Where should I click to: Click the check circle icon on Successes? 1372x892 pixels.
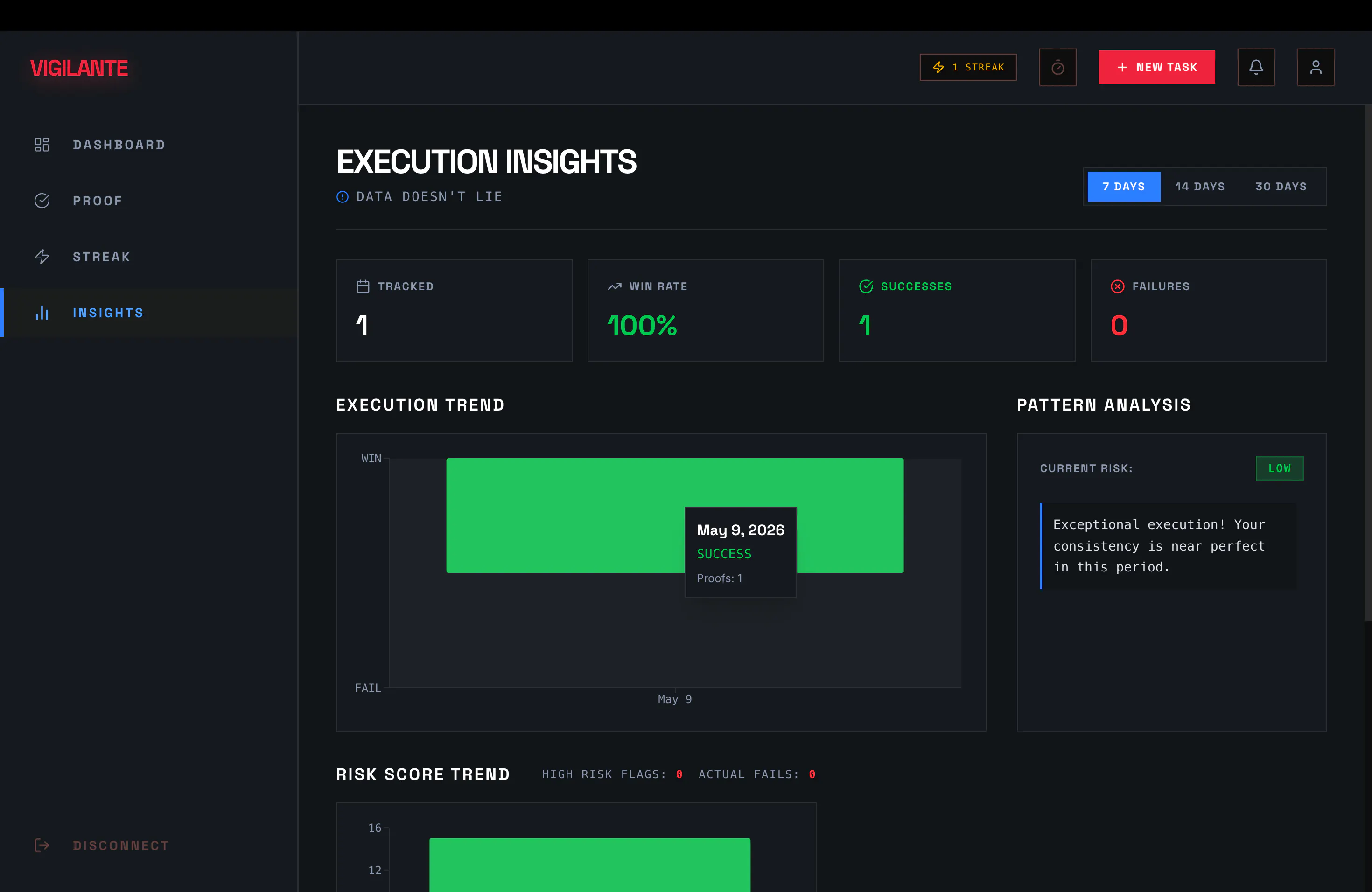[x=866, y=286]
